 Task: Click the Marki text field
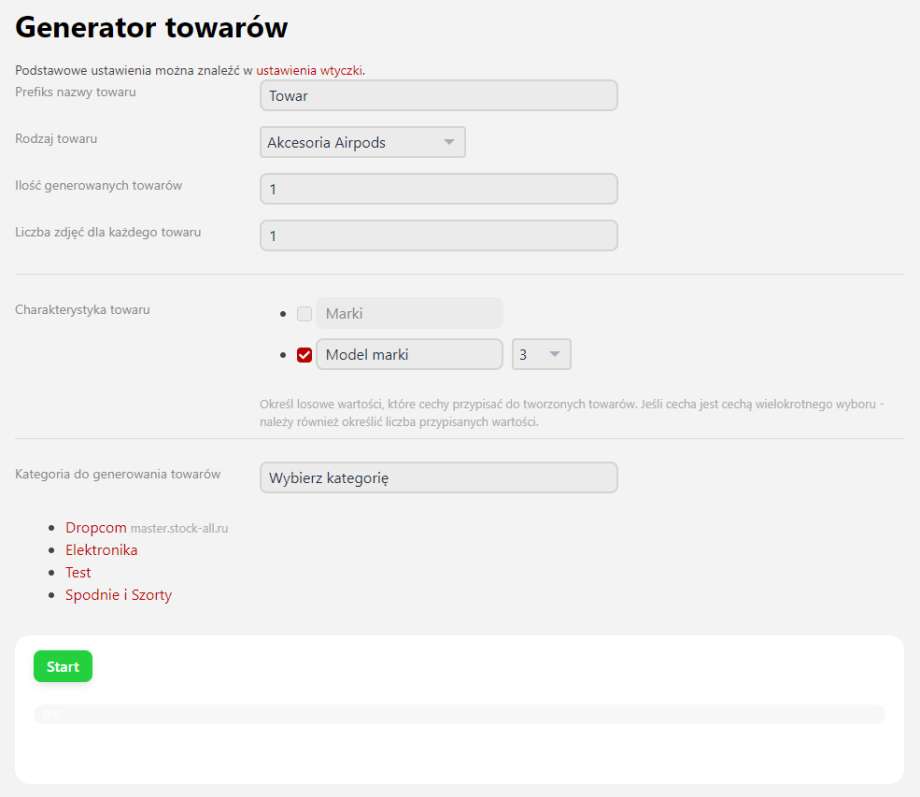tap(409, 314)
